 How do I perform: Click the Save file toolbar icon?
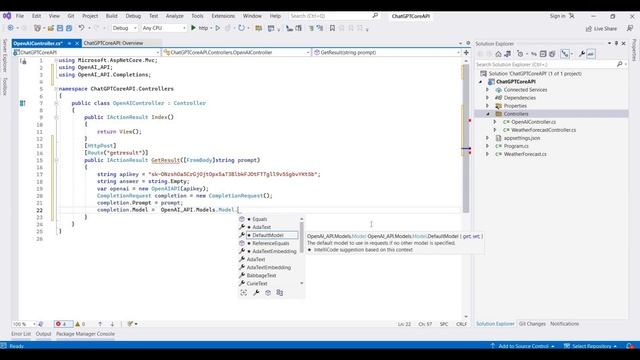coord(60,28)
